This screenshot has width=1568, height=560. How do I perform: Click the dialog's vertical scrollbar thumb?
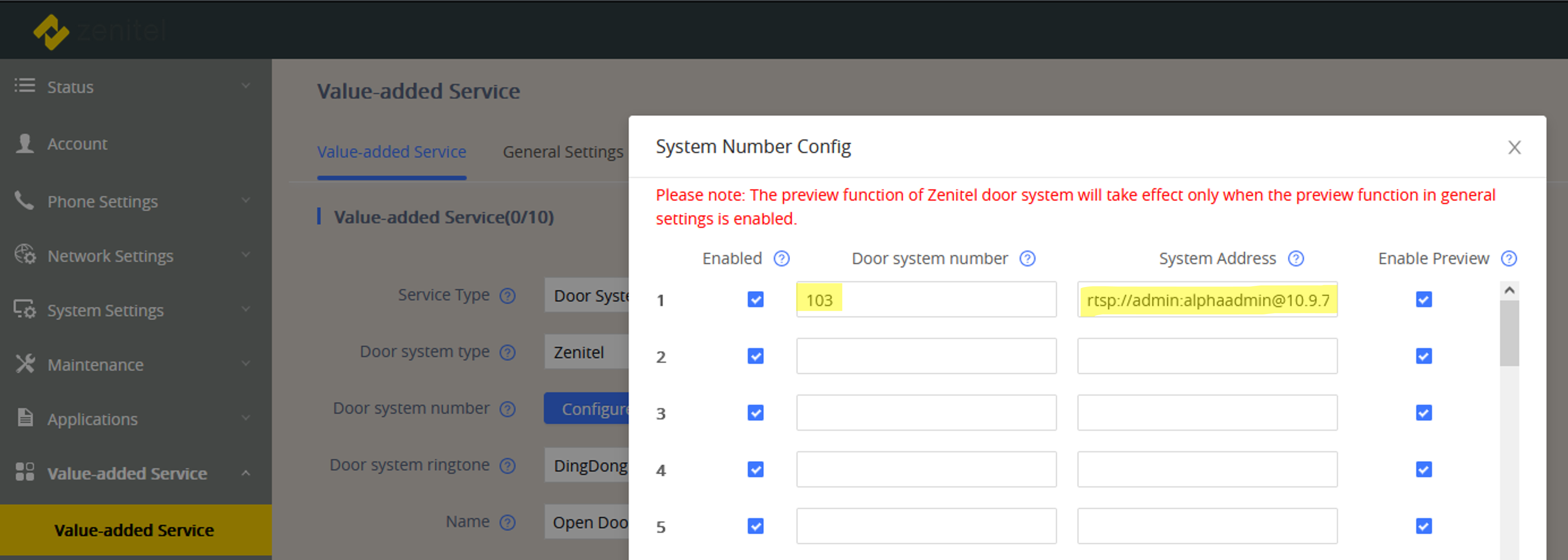[1509, 333]
